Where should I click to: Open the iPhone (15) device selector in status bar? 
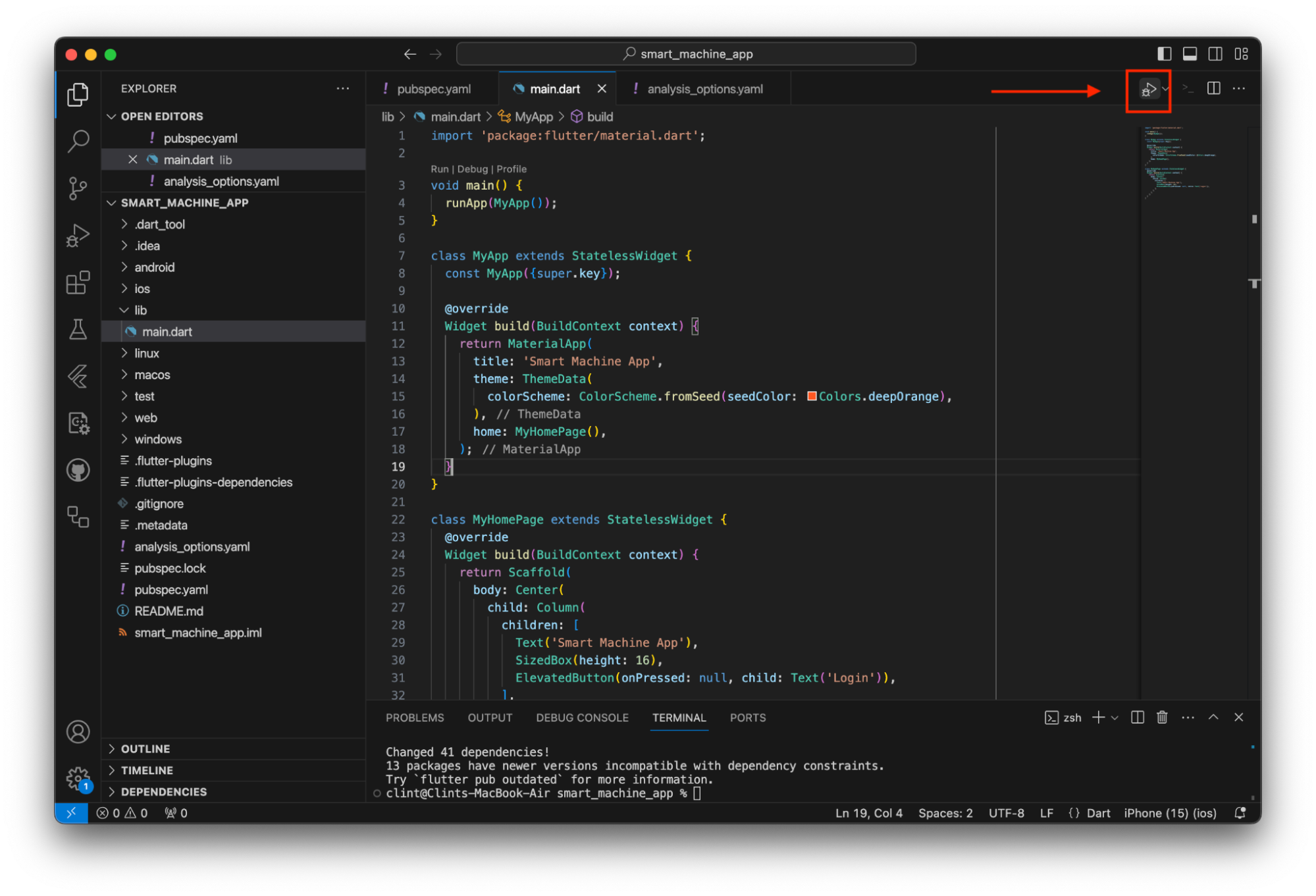coord(1169,813)
